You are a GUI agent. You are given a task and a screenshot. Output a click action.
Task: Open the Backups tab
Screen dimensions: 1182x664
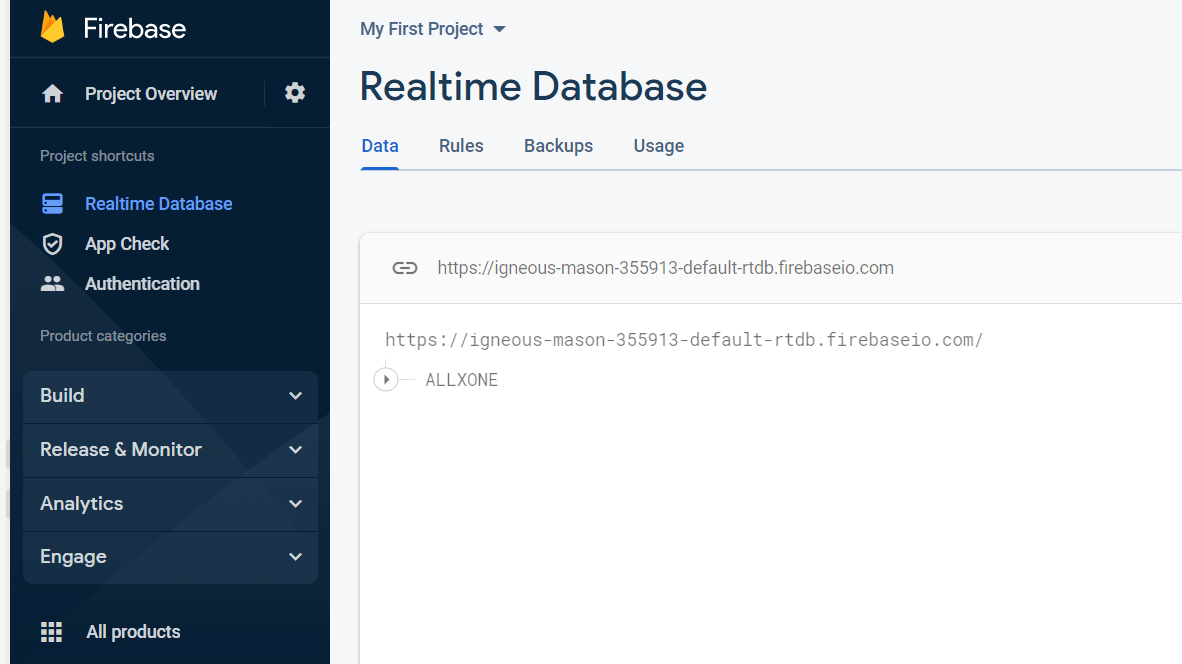(558, 146)
